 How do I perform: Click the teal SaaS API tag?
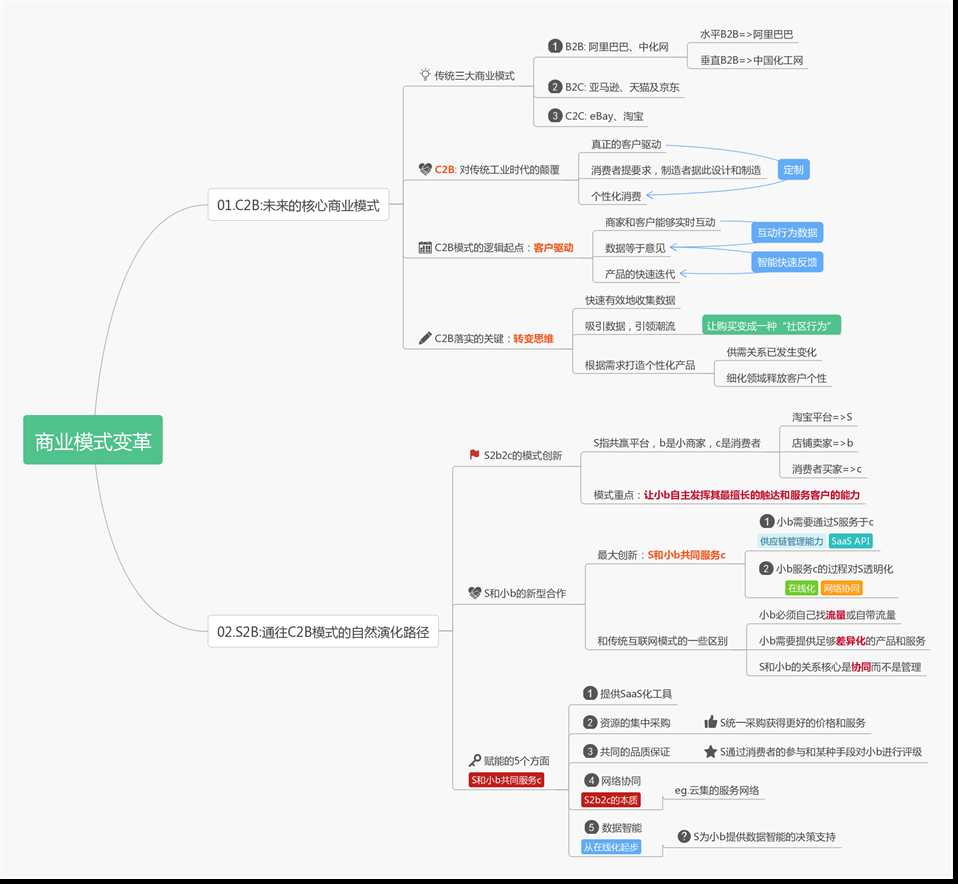(x=850, y=541)
